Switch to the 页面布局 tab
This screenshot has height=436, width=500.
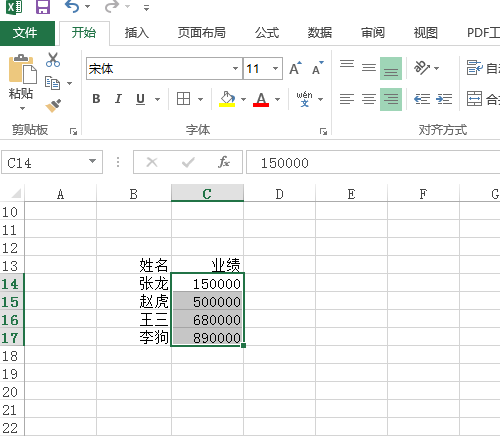pos(202,33)
